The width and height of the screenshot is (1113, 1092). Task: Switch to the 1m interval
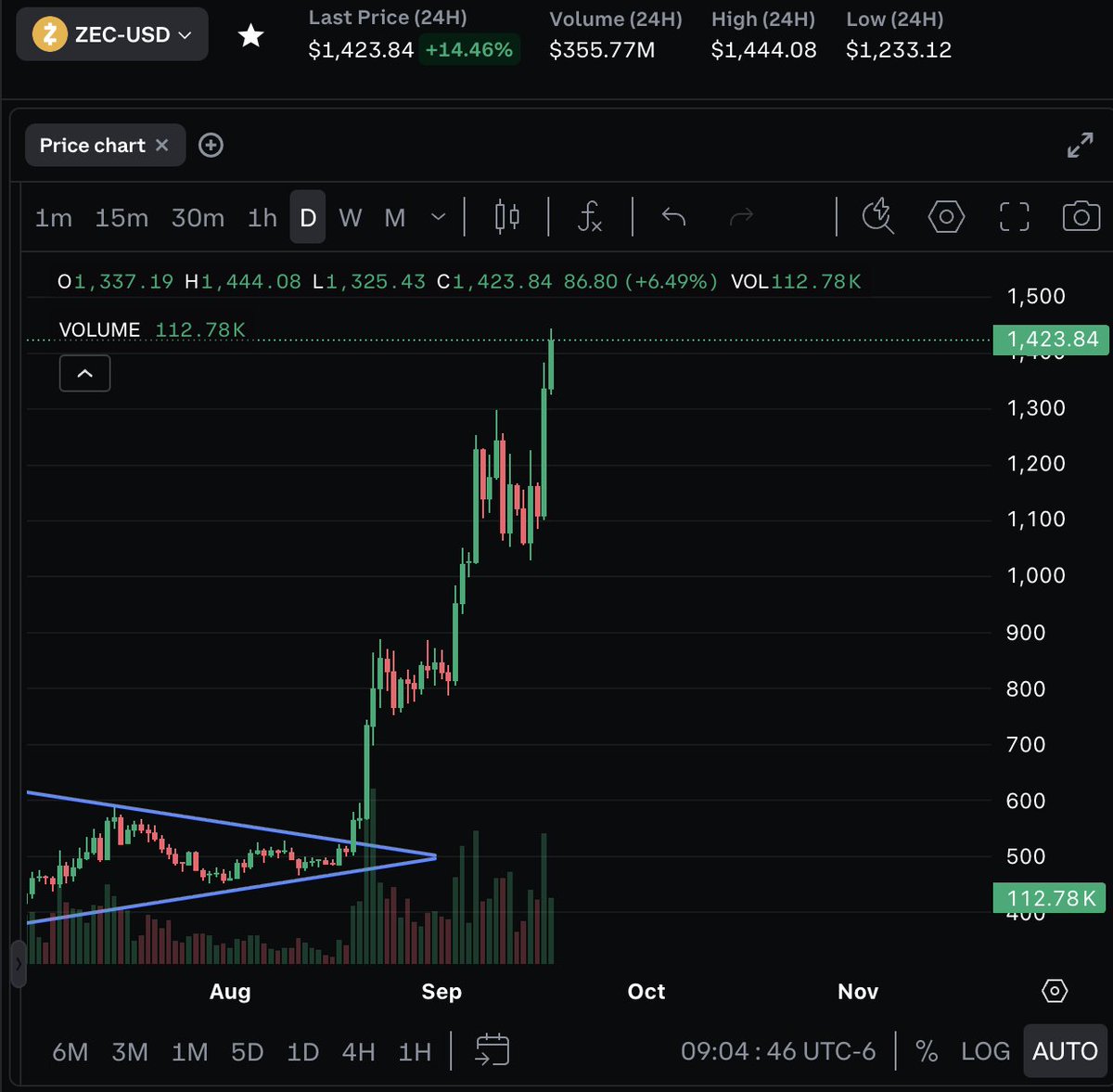[x=53, y=218]
